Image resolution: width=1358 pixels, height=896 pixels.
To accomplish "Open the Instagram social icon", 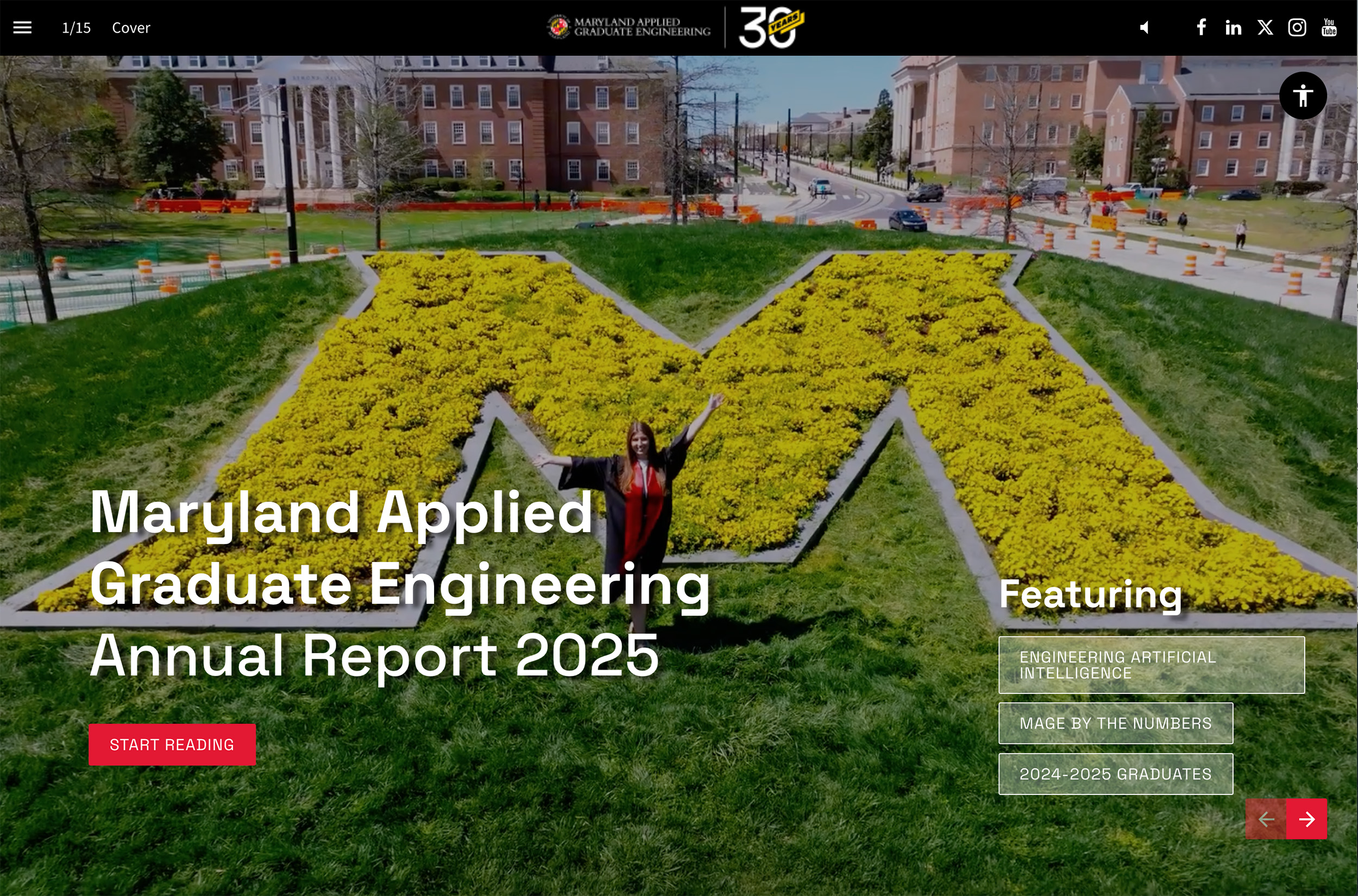I will tap(1297, 28).
